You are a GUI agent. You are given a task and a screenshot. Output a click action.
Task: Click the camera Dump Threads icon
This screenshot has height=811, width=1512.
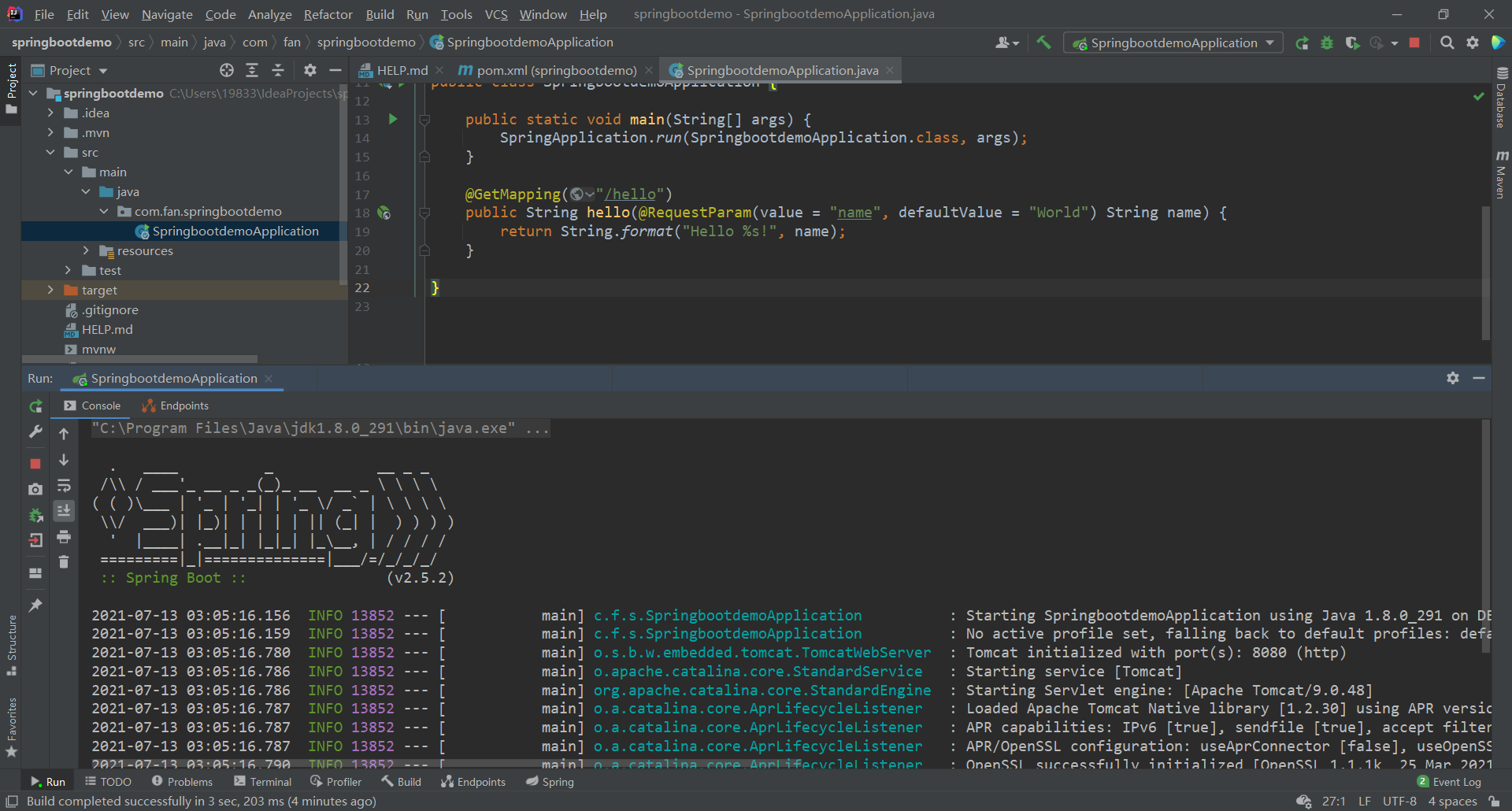coord(35,490)
